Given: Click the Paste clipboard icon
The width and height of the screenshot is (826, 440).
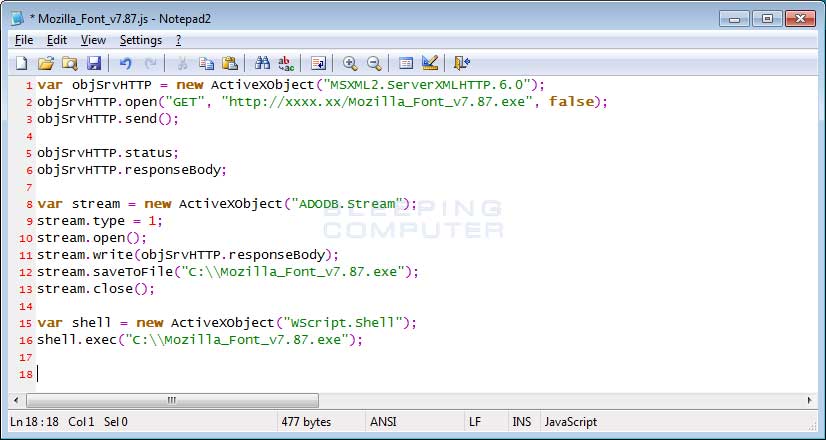Looking at the screenshot, I should [x=230, y=63].
